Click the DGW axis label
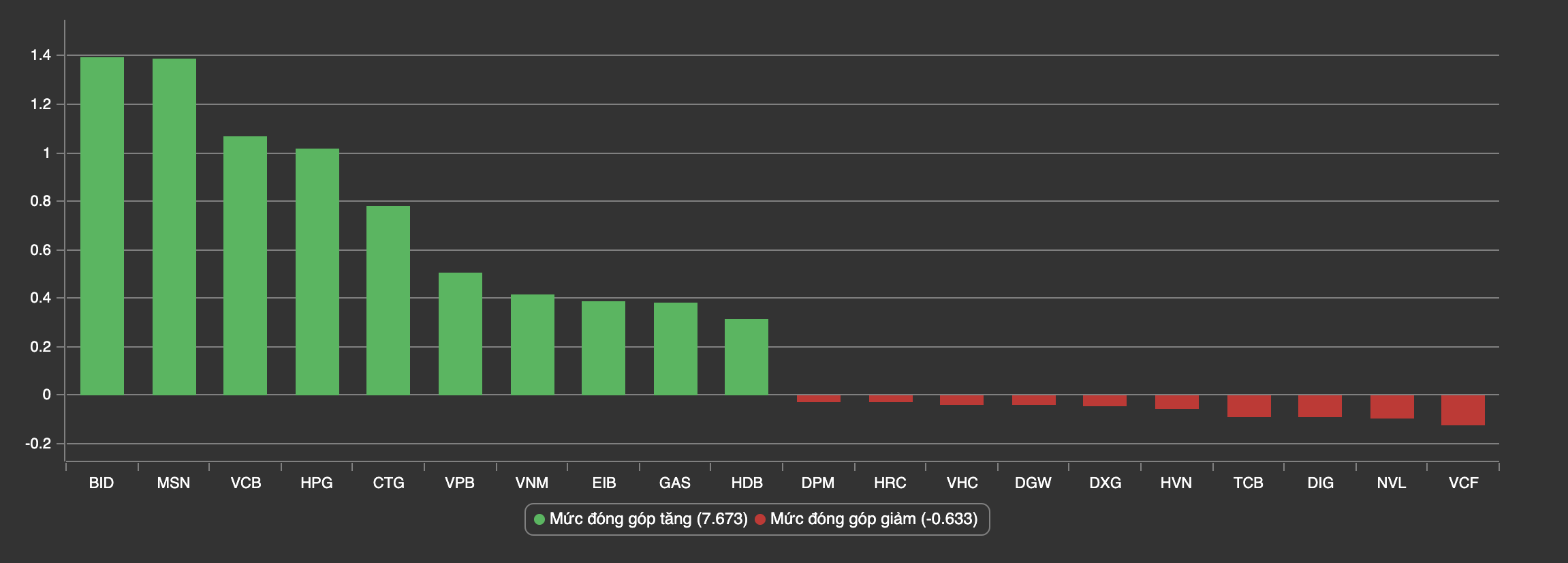This screenshot has height=563, width=1568. tap(1033, 483)
